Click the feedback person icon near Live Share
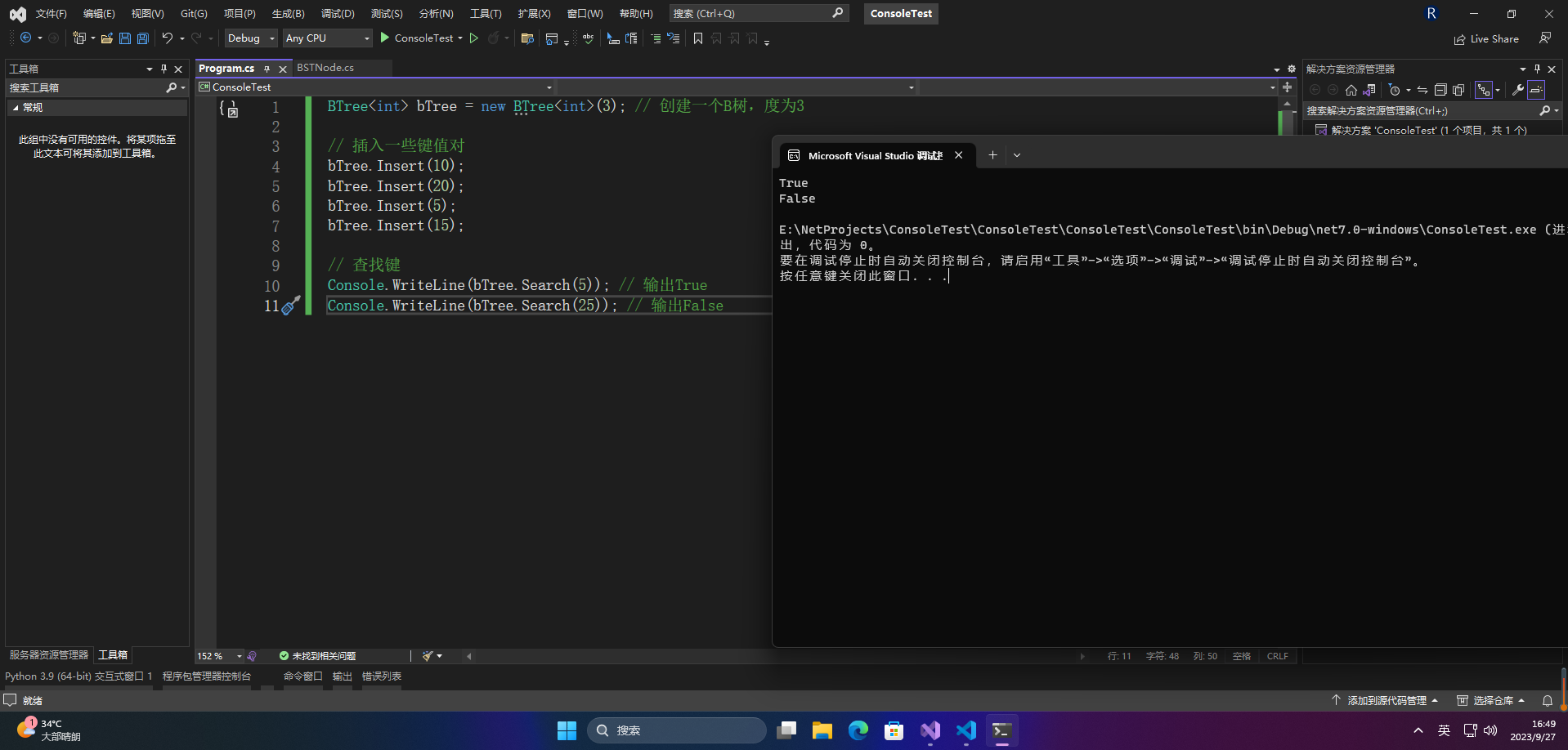This screenshot has height=750, width=1568. [1545, 38]
